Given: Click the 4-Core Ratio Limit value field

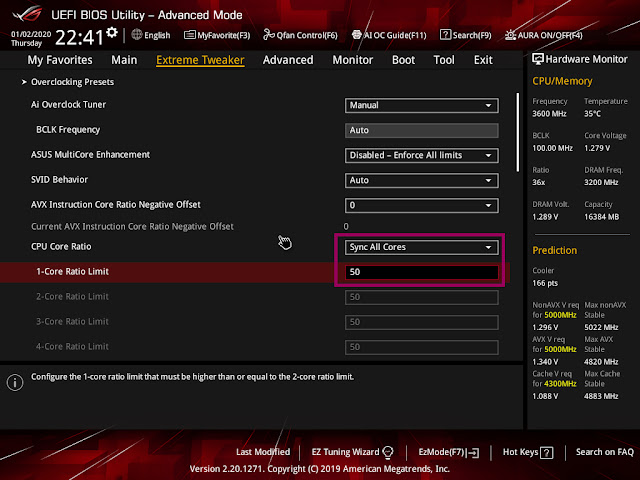Looking at the screenshot, I should 422,347.
